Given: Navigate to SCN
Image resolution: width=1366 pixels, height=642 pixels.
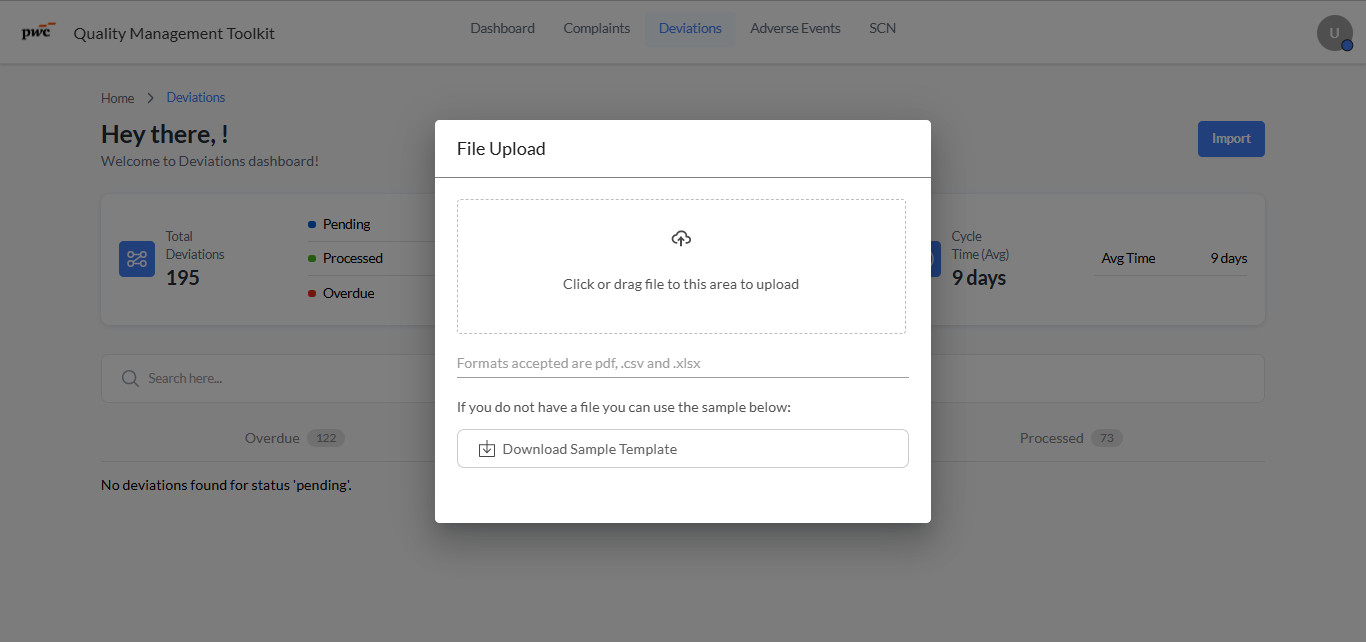Looking at the screenshot, I should pyautogui.click(x=883, y=28).
